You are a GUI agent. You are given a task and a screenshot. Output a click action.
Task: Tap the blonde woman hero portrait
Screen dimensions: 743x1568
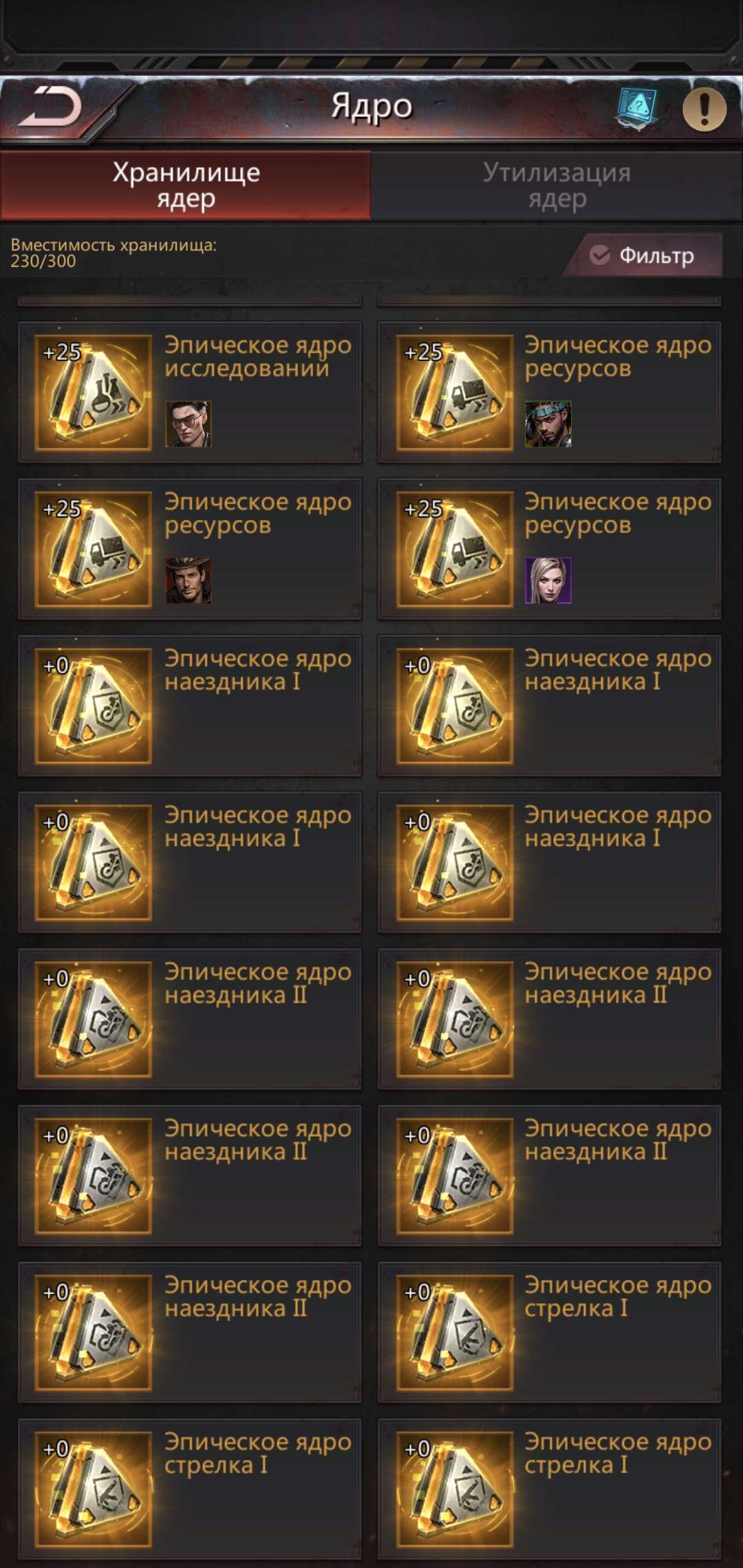pos(548,580)
